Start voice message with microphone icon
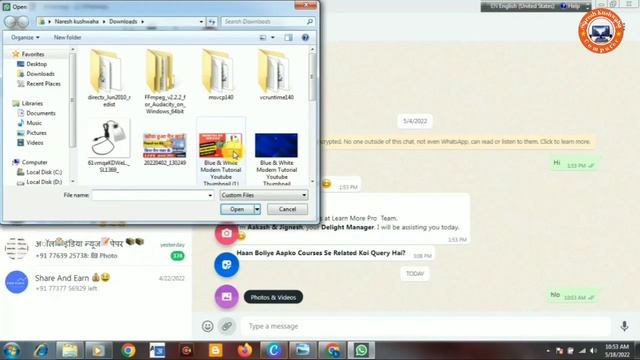Image resolution: width=640 pixels, height=360 pixels. 624,326
